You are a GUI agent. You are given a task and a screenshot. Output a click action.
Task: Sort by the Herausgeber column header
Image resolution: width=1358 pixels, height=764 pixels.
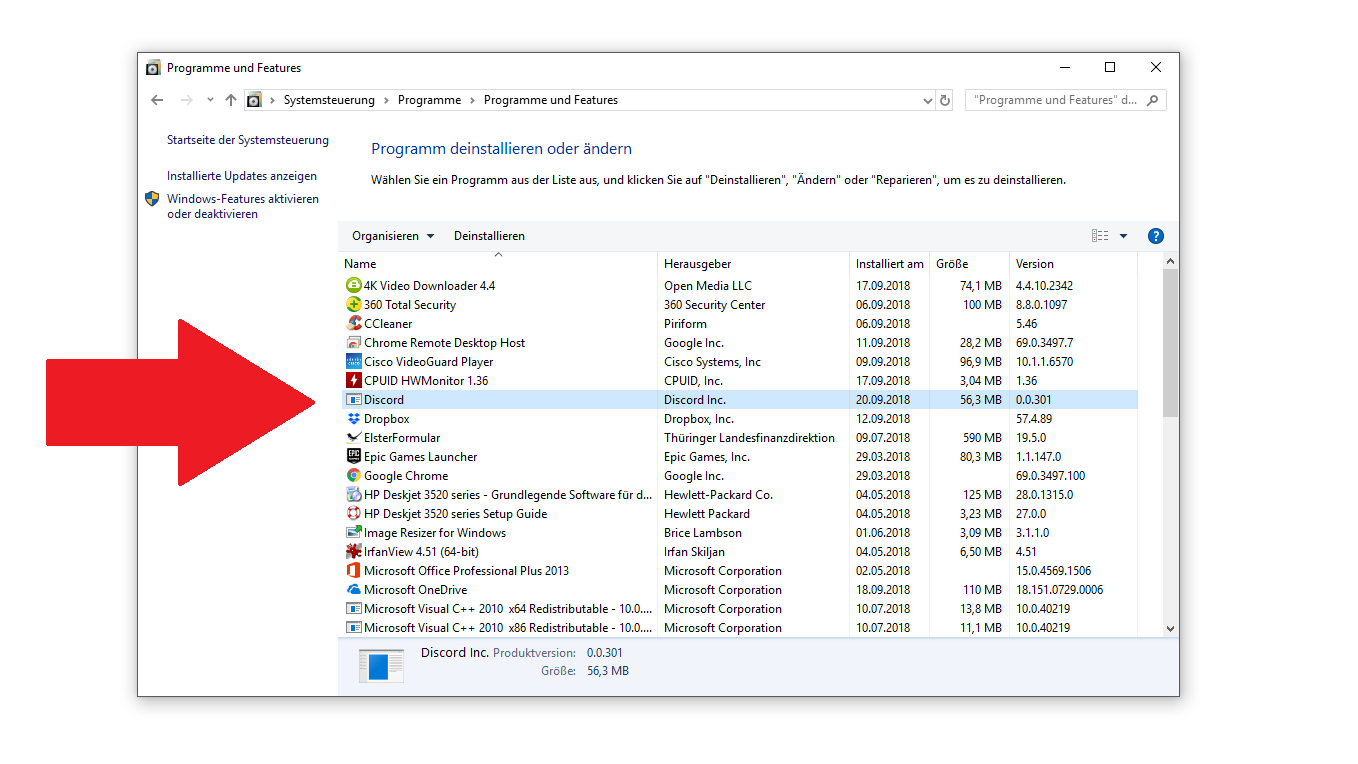tap(753, 264)
